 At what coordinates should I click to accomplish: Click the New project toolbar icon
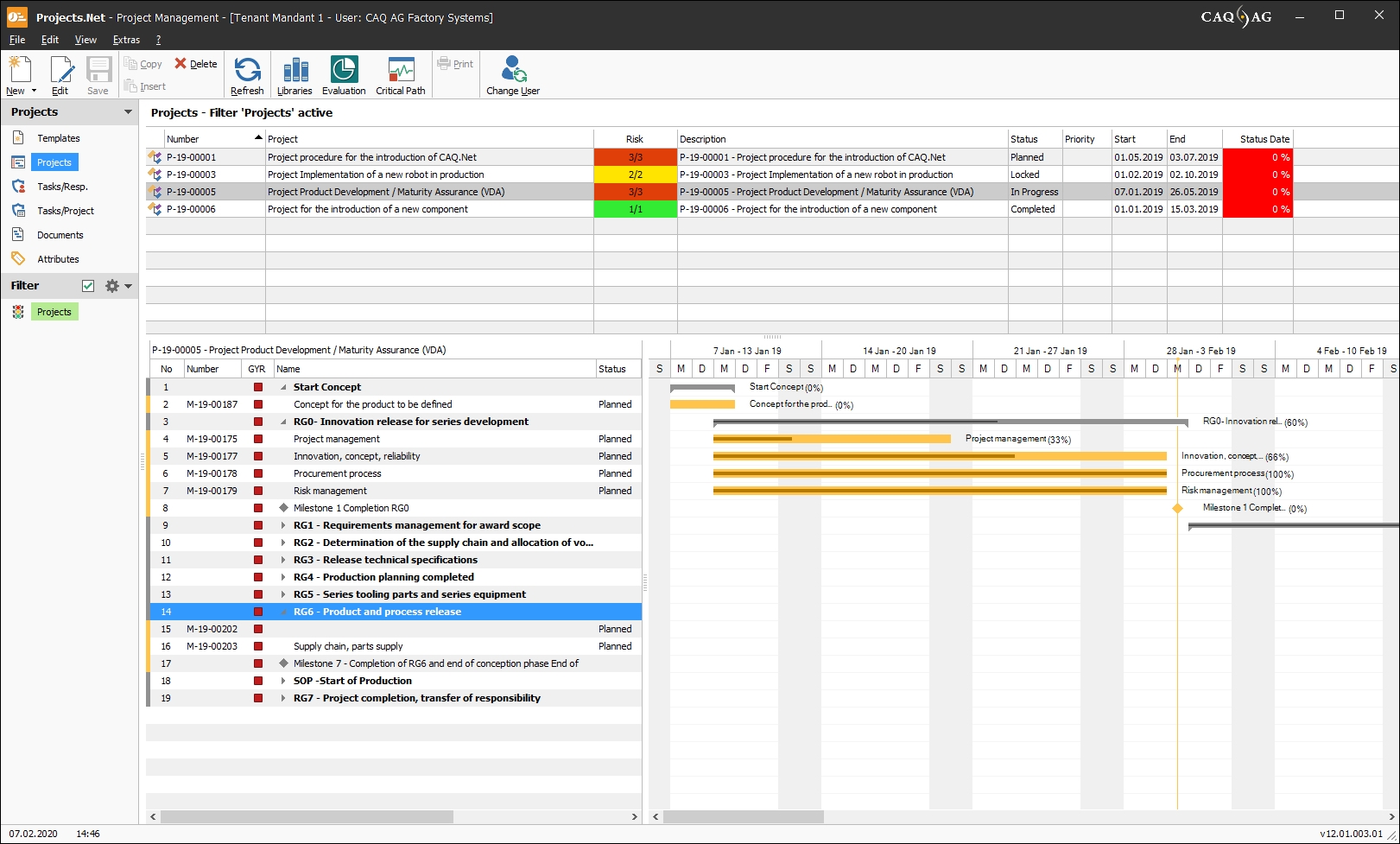tap(19, 69)
